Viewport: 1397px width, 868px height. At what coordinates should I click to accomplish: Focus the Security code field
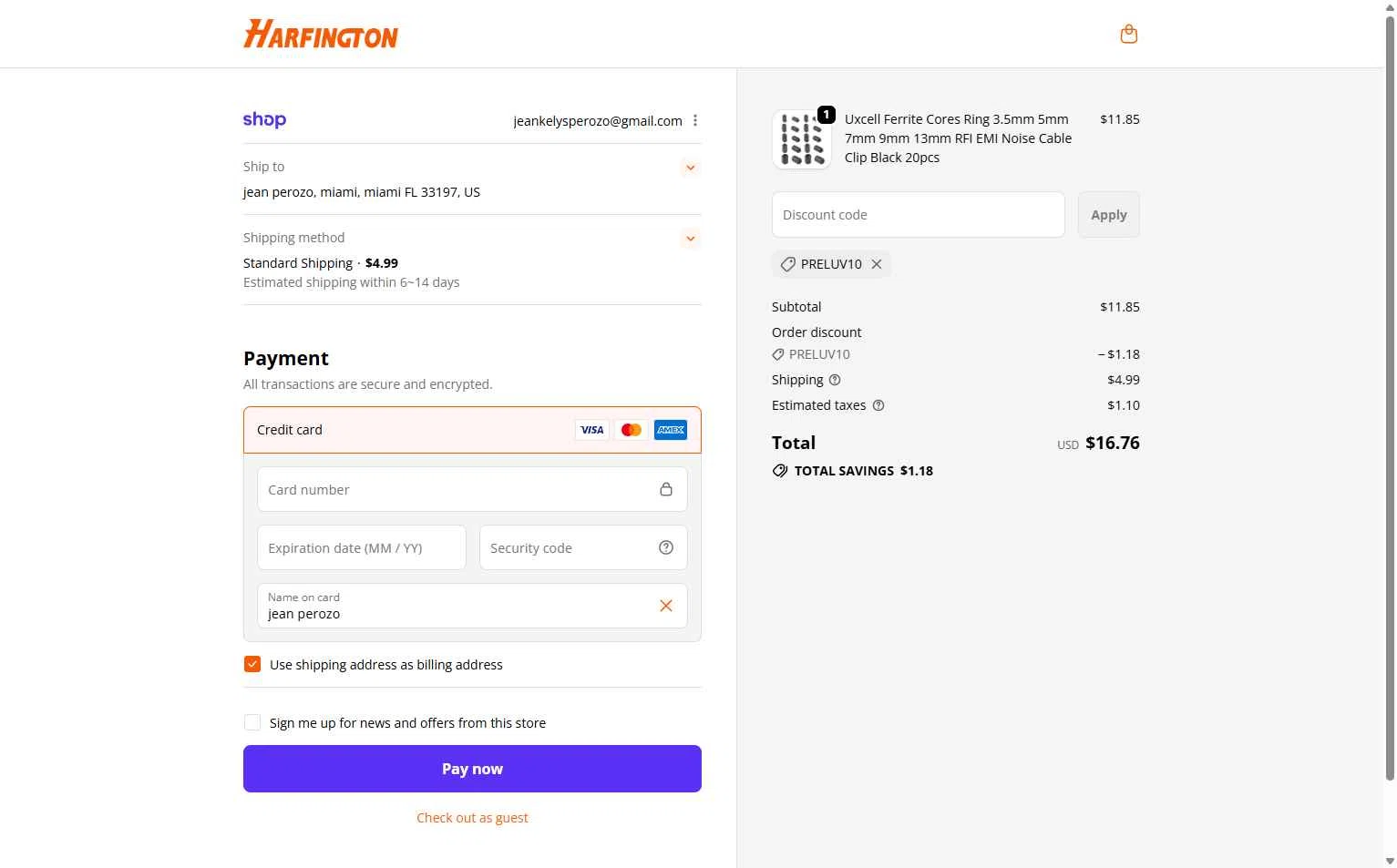tap(583, 548)
